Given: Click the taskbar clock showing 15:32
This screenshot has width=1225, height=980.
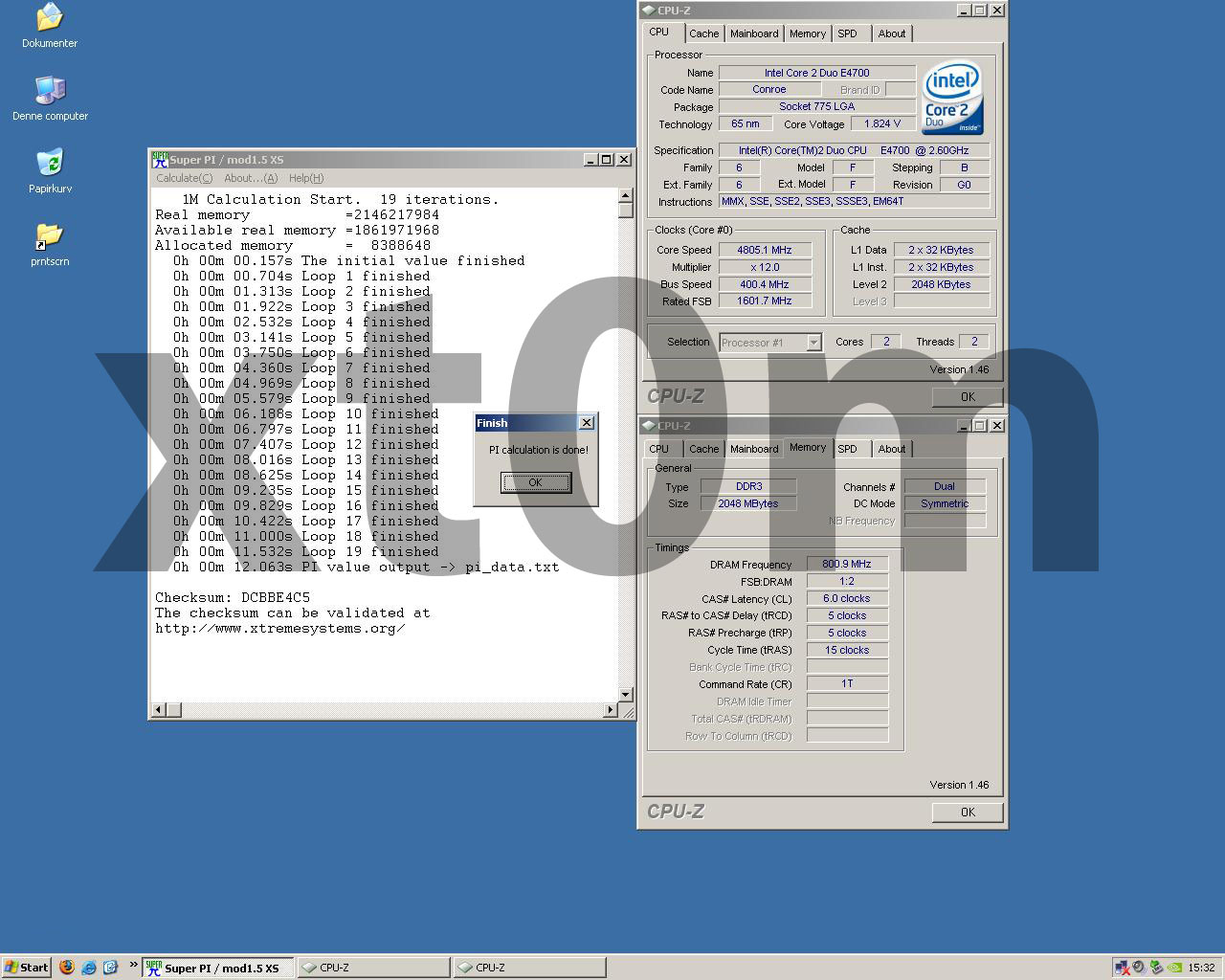Looking at the screenshot, I should 1201,968.
